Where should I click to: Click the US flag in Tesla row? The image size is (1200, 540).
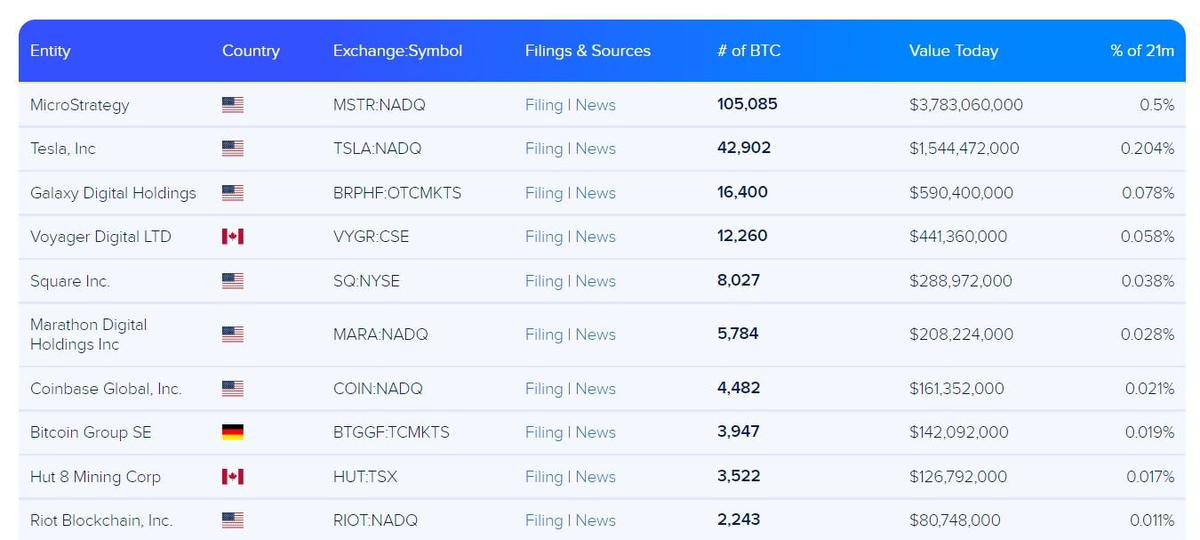[x=233, y=149]
